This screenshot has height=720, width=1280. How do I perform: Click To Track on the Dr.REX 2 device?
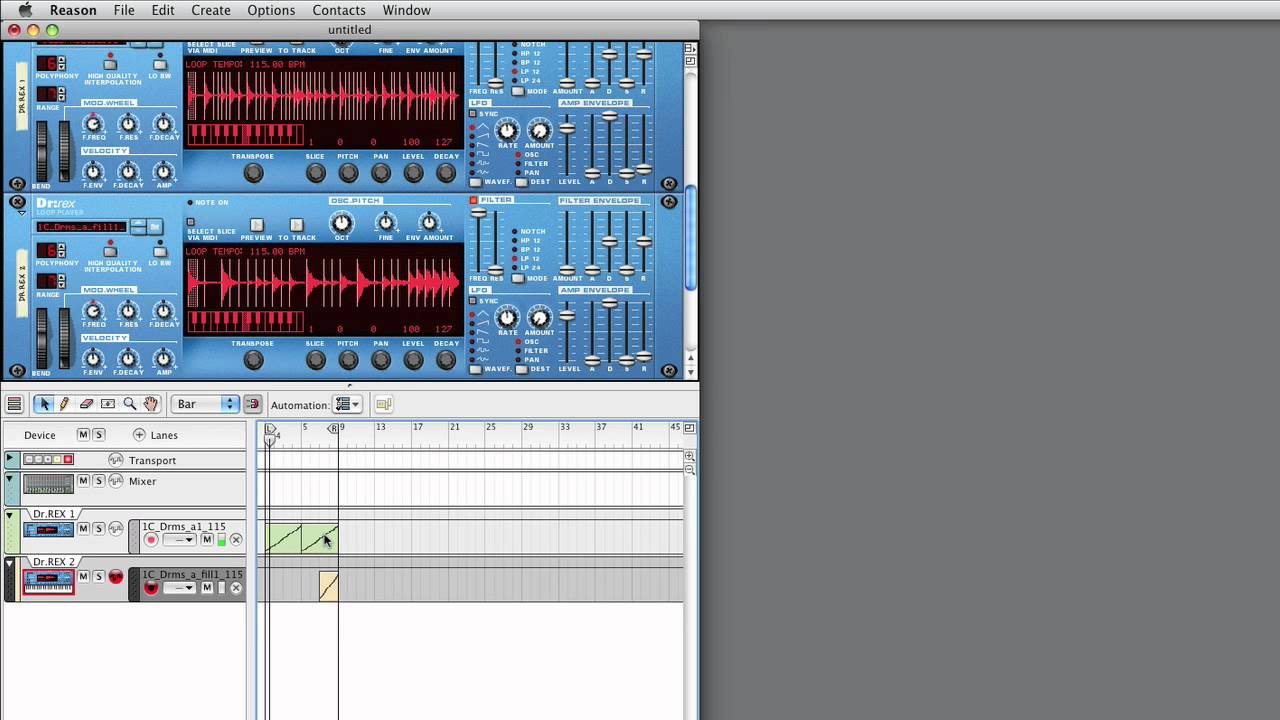coord(296,225)
